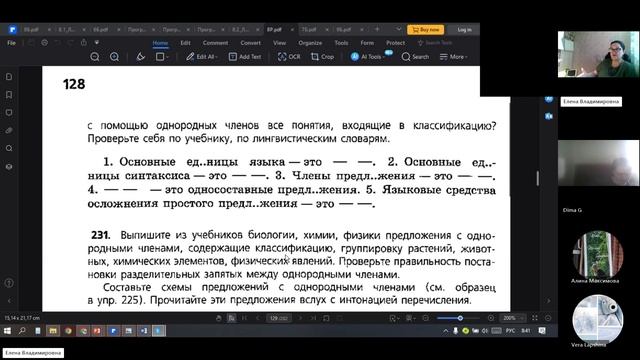The width and height of the screenshot is (640, 360).
Task: Click the help question mark icon in sidebar
Action: (9, 283)
